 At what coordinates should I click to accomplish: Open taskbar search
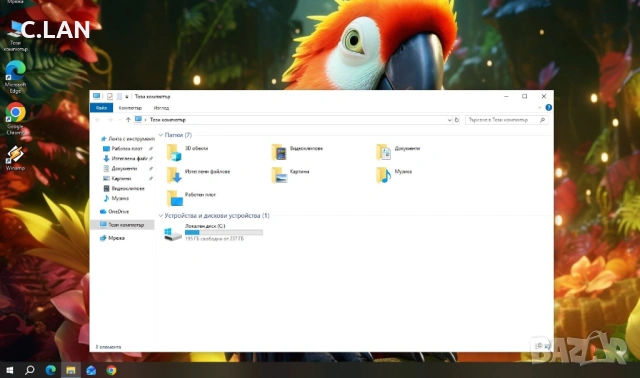pos(30,370)
